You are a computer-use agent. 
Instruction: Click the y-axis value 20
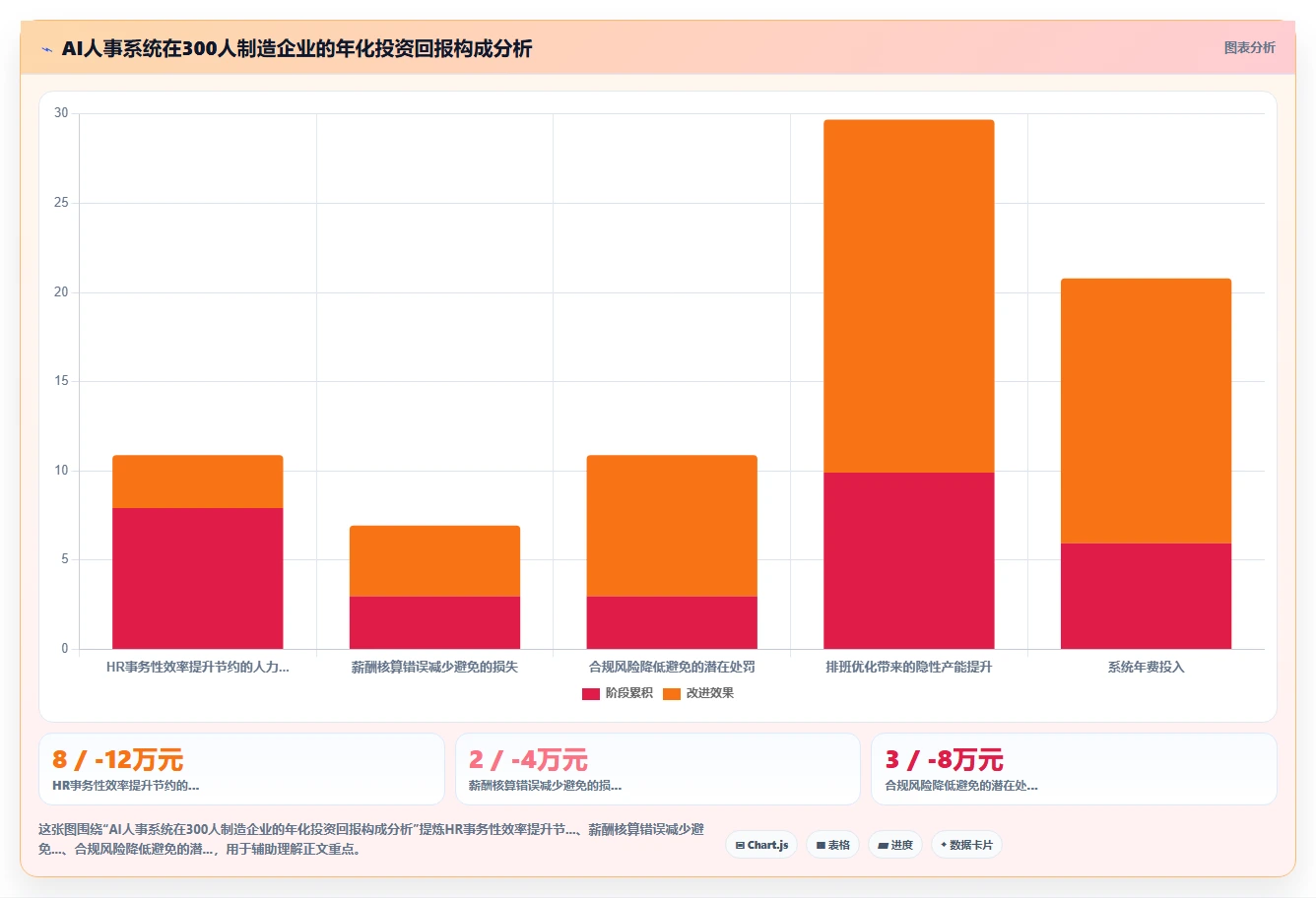click(61, 292)
